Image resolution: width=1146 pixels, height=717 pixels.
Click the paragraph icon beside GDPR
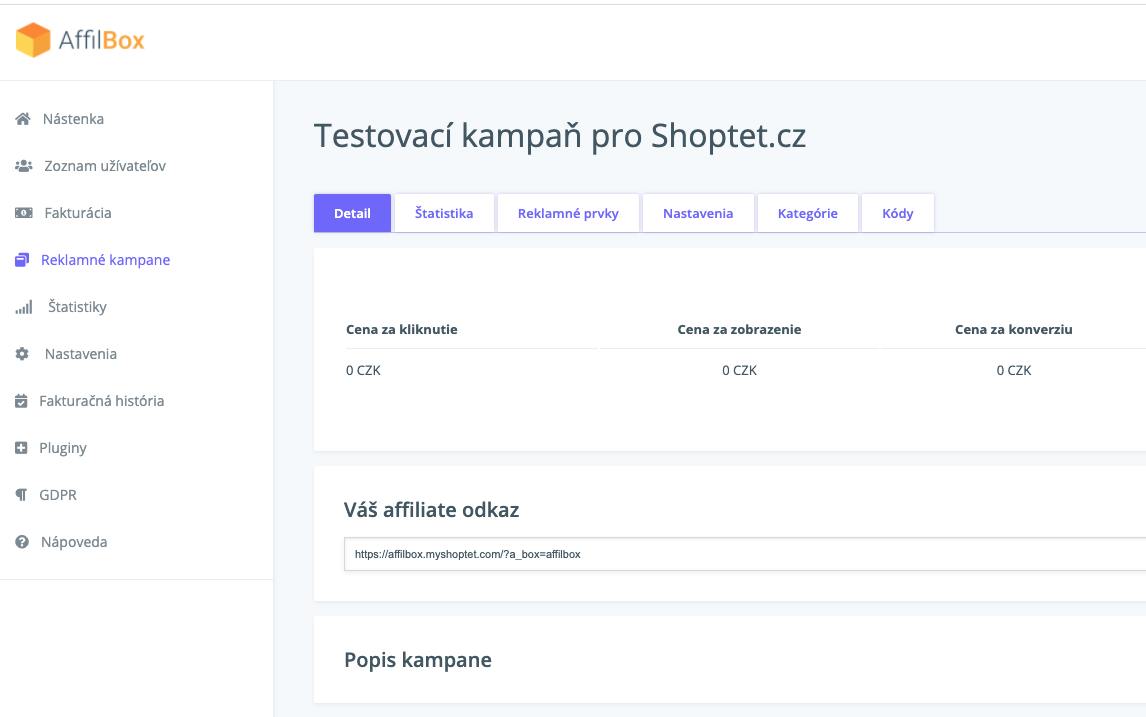(21, 495)
